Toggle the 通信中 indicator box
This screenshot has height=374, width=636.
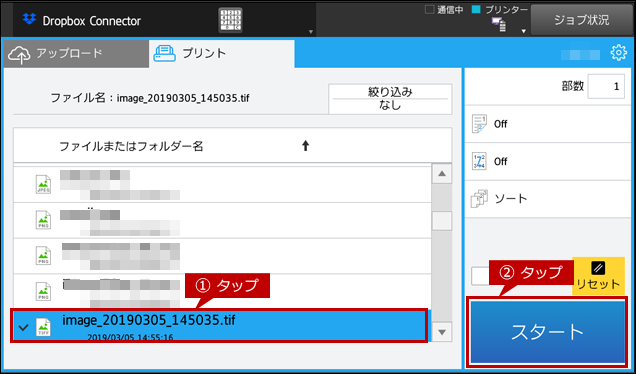[429, 9]
